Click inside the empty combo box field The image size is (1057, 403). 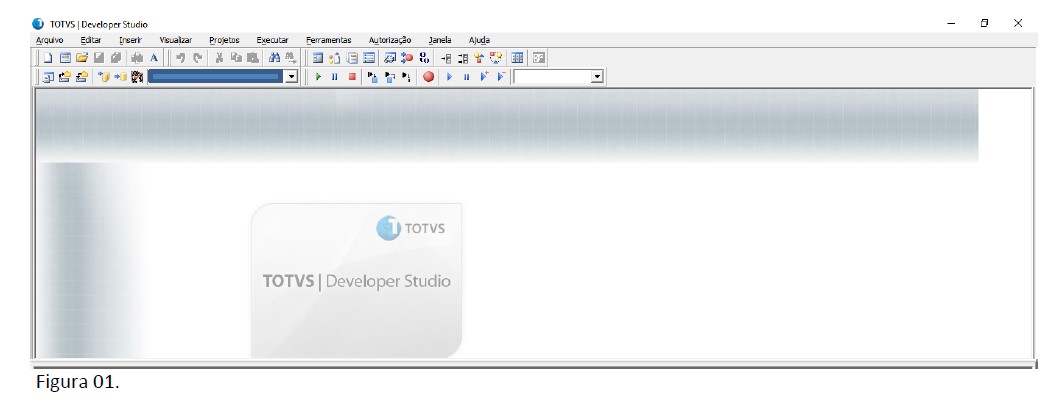pos(551,77)
